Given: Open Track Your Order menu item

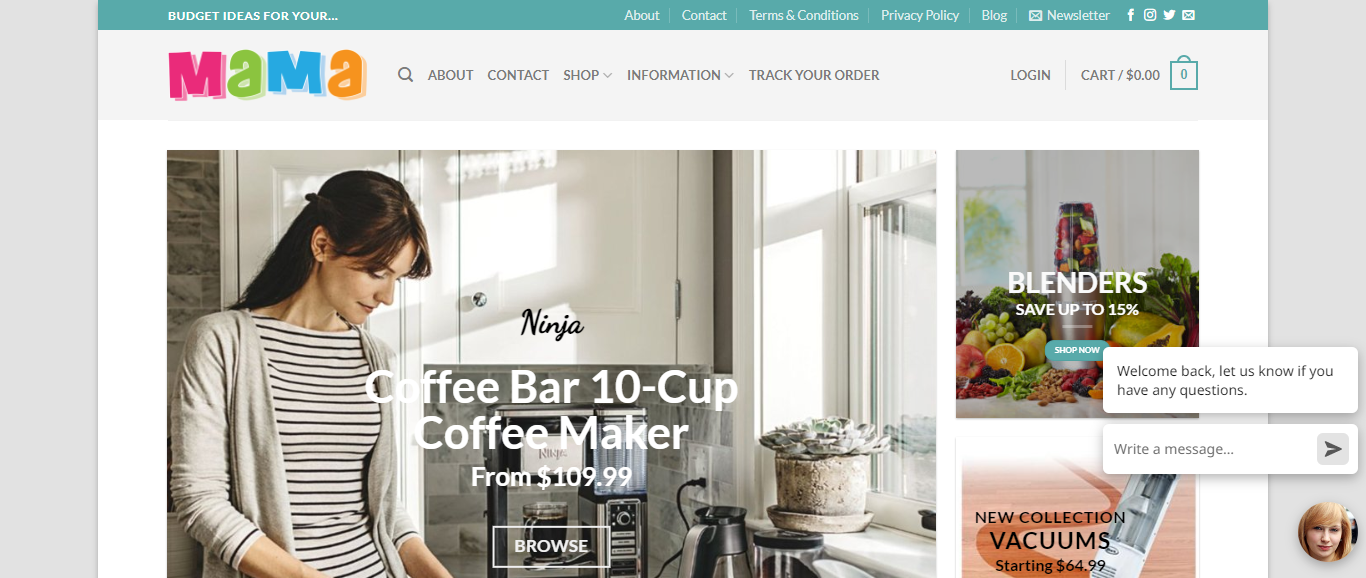Looking at the screenshot, I should click(x=814, y=75).
